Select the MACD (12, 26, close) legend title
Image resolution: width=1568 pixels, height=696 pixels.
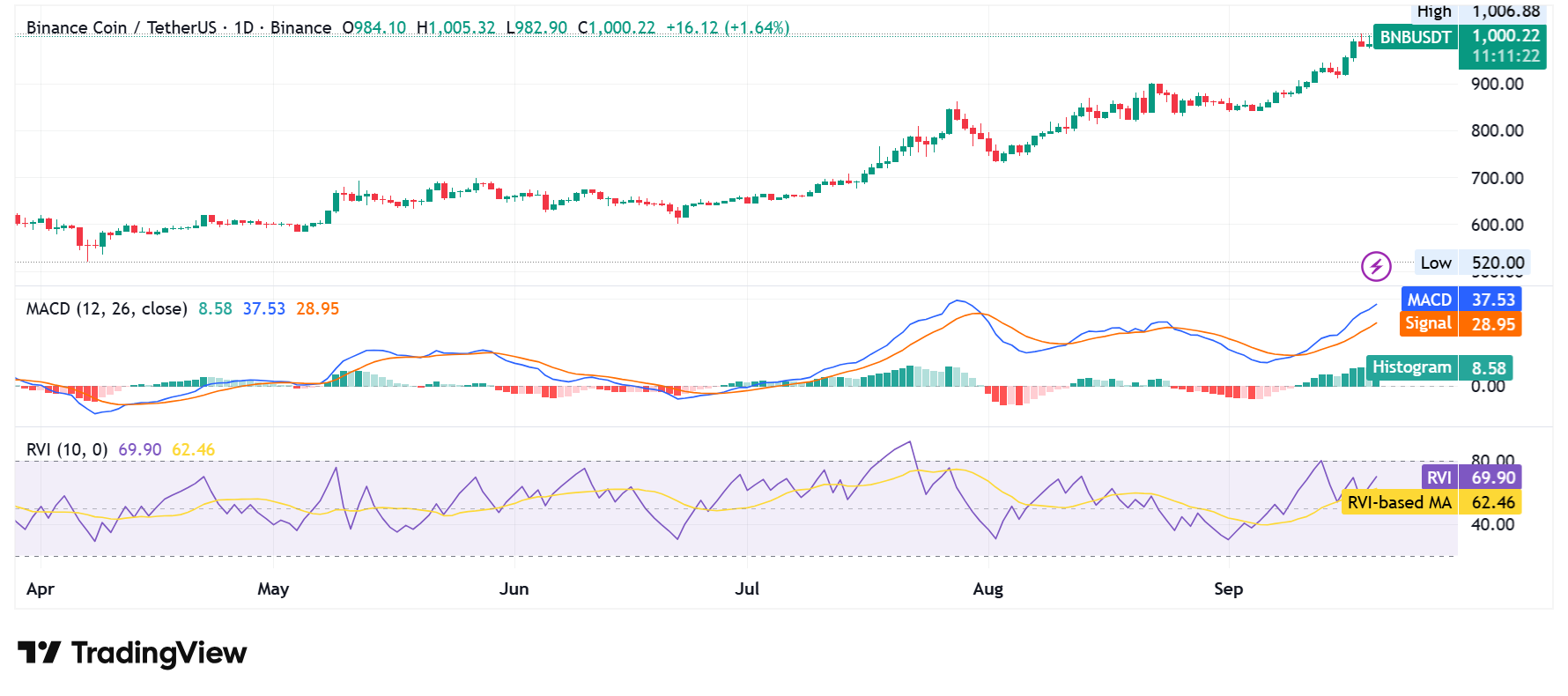pyautogui.click(x=107, y=309)
